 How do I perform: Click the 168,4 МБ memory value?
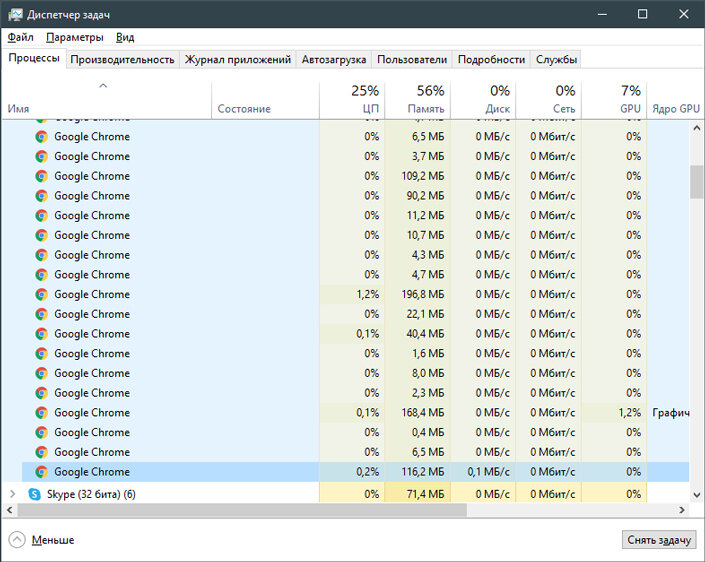tap(423, 412)
